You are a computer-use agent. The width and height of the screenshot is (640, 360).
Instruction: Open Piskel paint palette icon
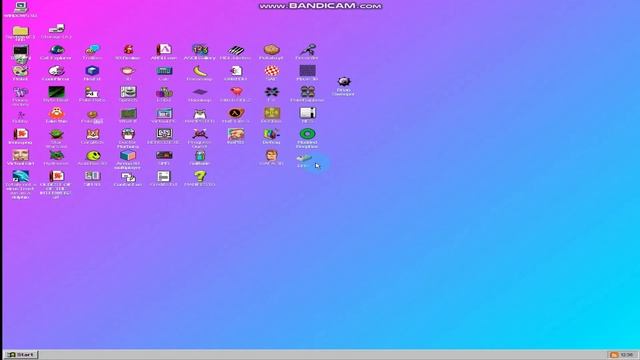(20, 71)
